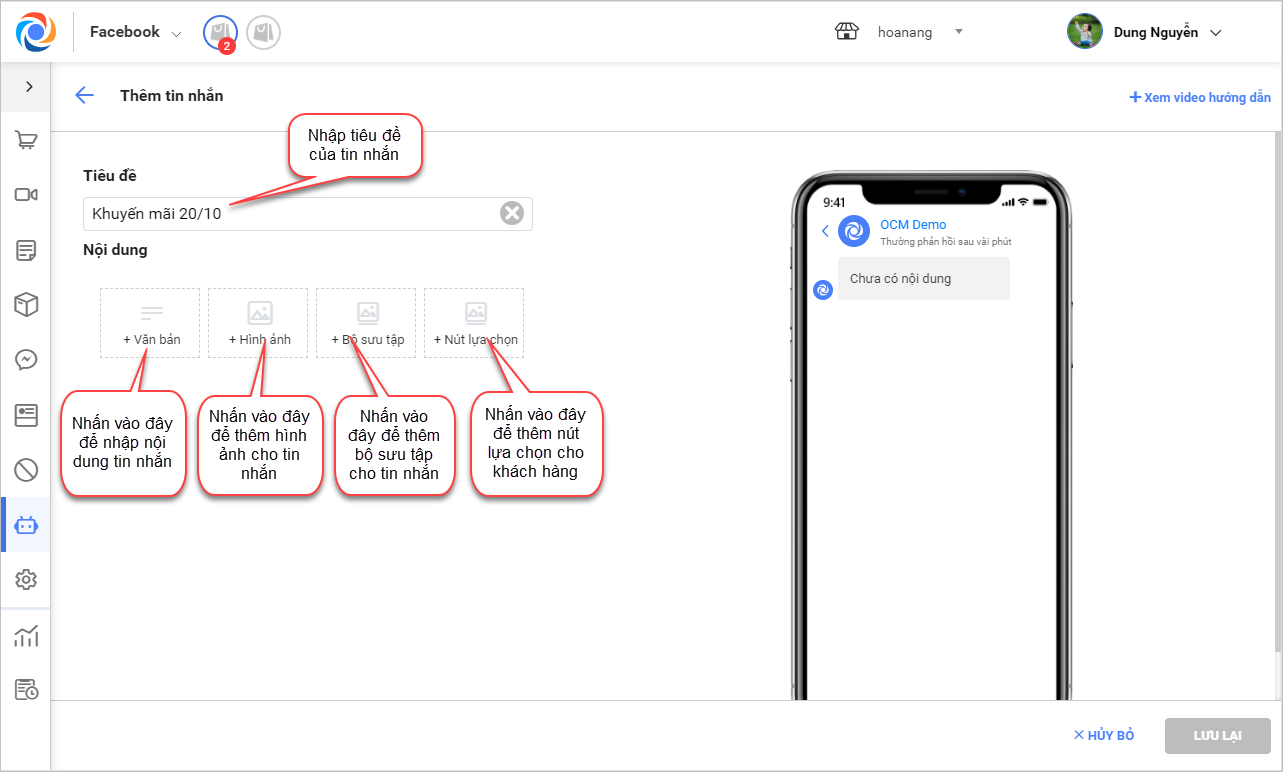The image size is (1283, 772).
Task: Click the hoanang store name
Action: tap(905, 32)
